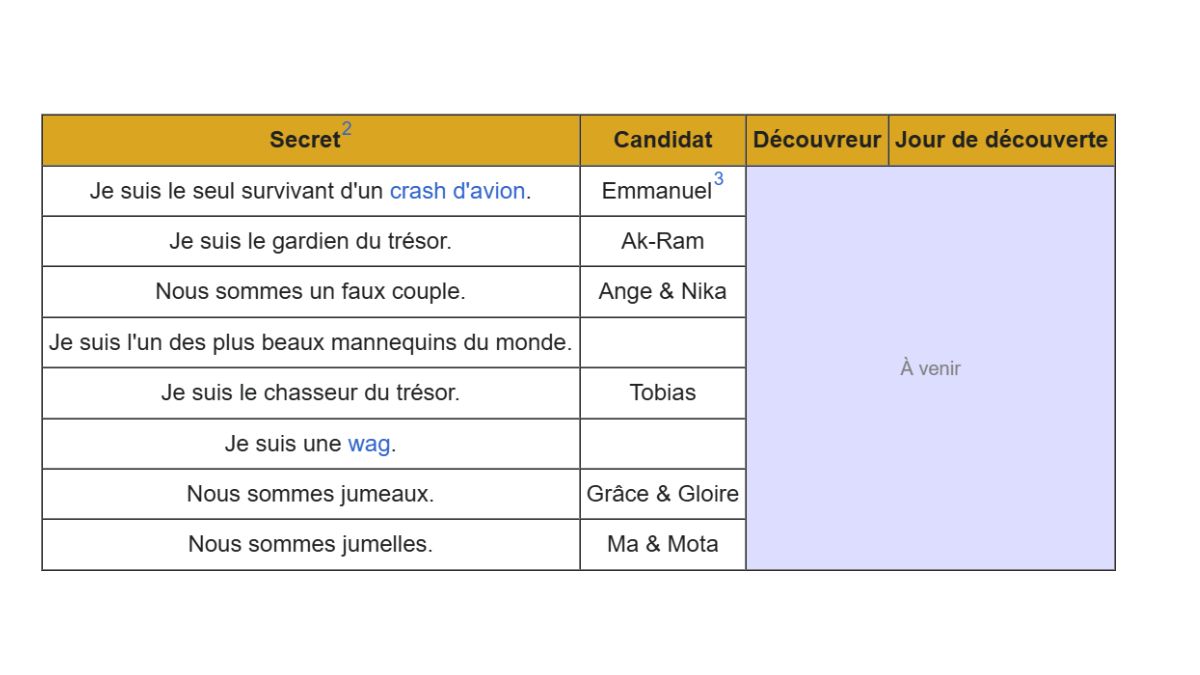This screenshot has height=675, width=1200.
Task: Click the "Secret" column header text
Action: (x=304, y=141)
